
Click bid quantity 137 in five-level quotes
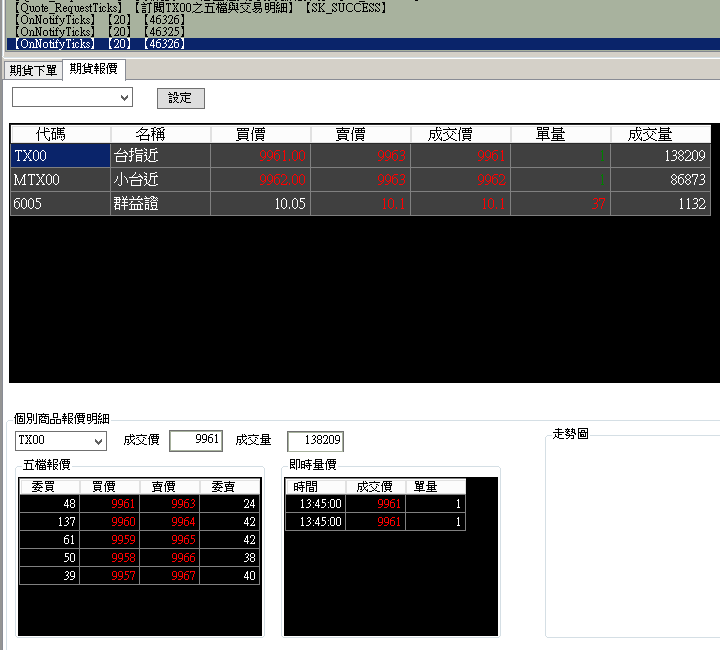[50, 521]
